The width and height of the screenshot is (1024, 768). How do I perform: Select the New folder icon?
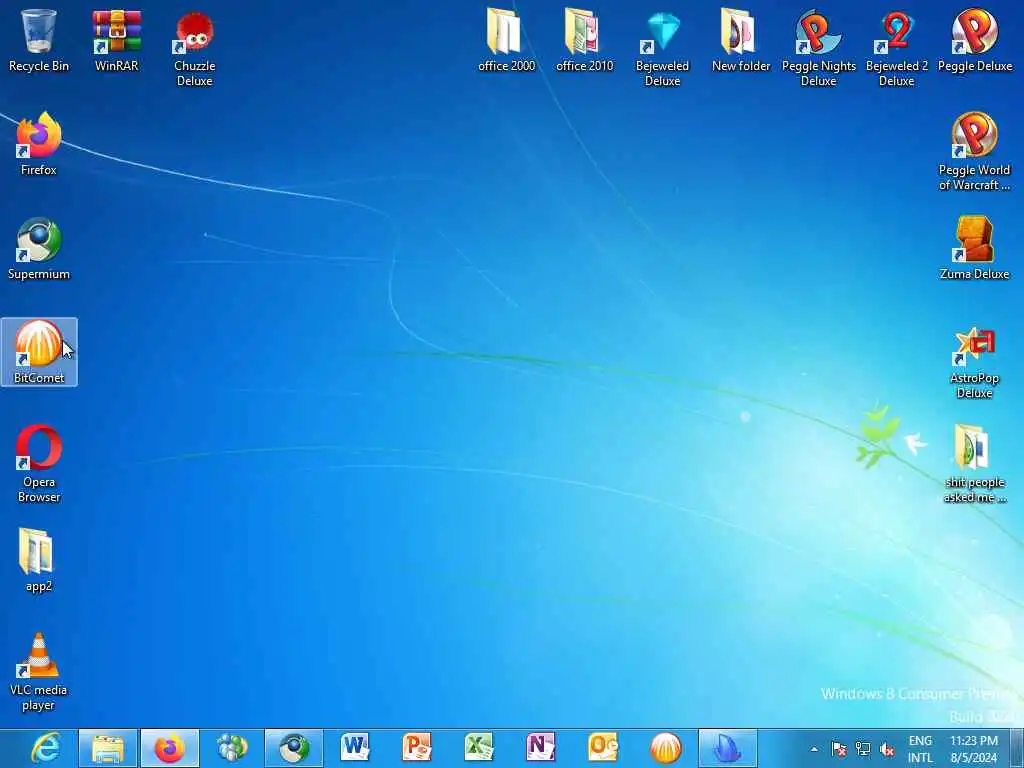[741, 40]
